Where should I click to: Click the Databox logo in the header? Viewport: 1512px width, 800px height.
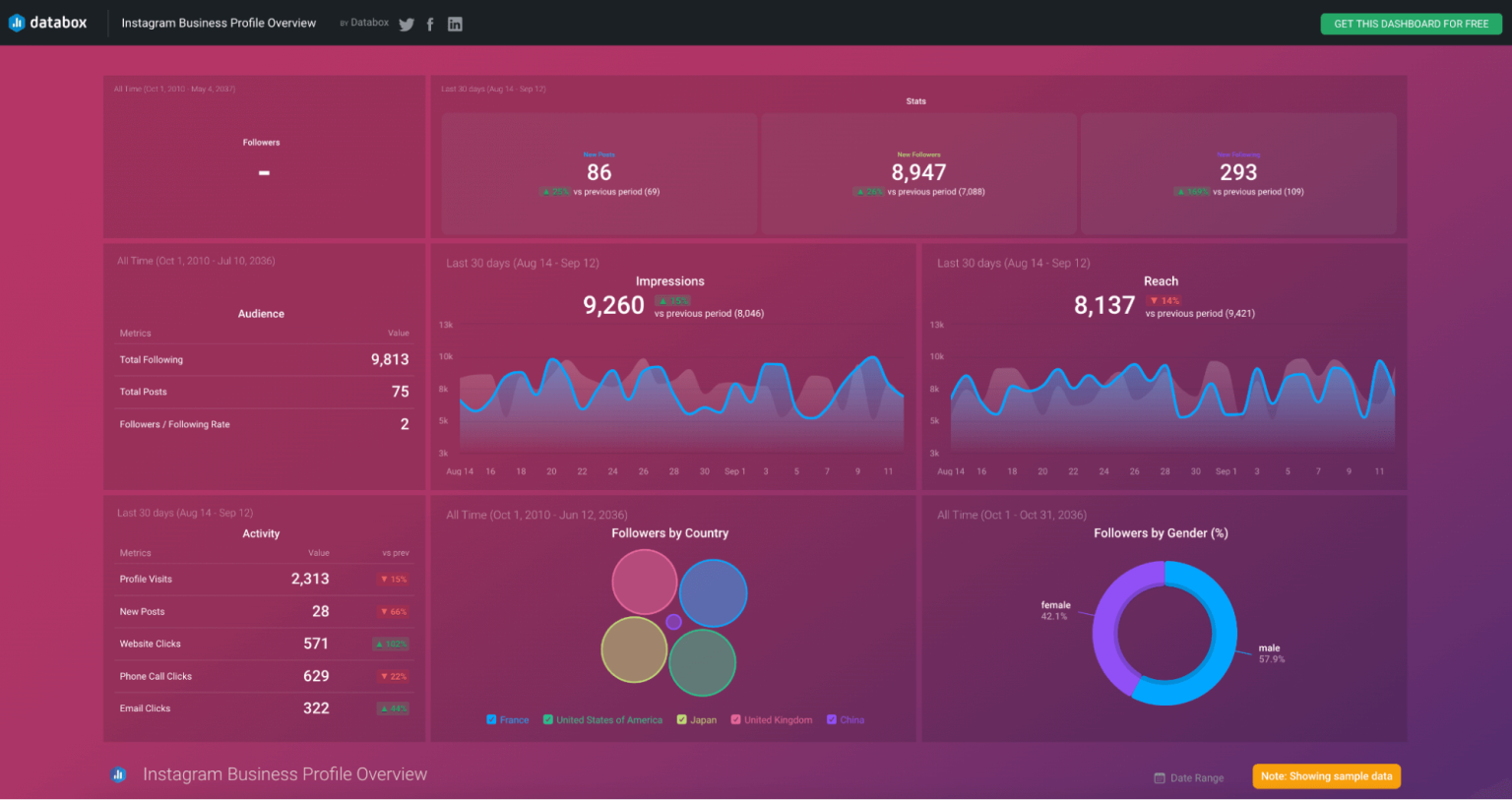pos(46,22)
